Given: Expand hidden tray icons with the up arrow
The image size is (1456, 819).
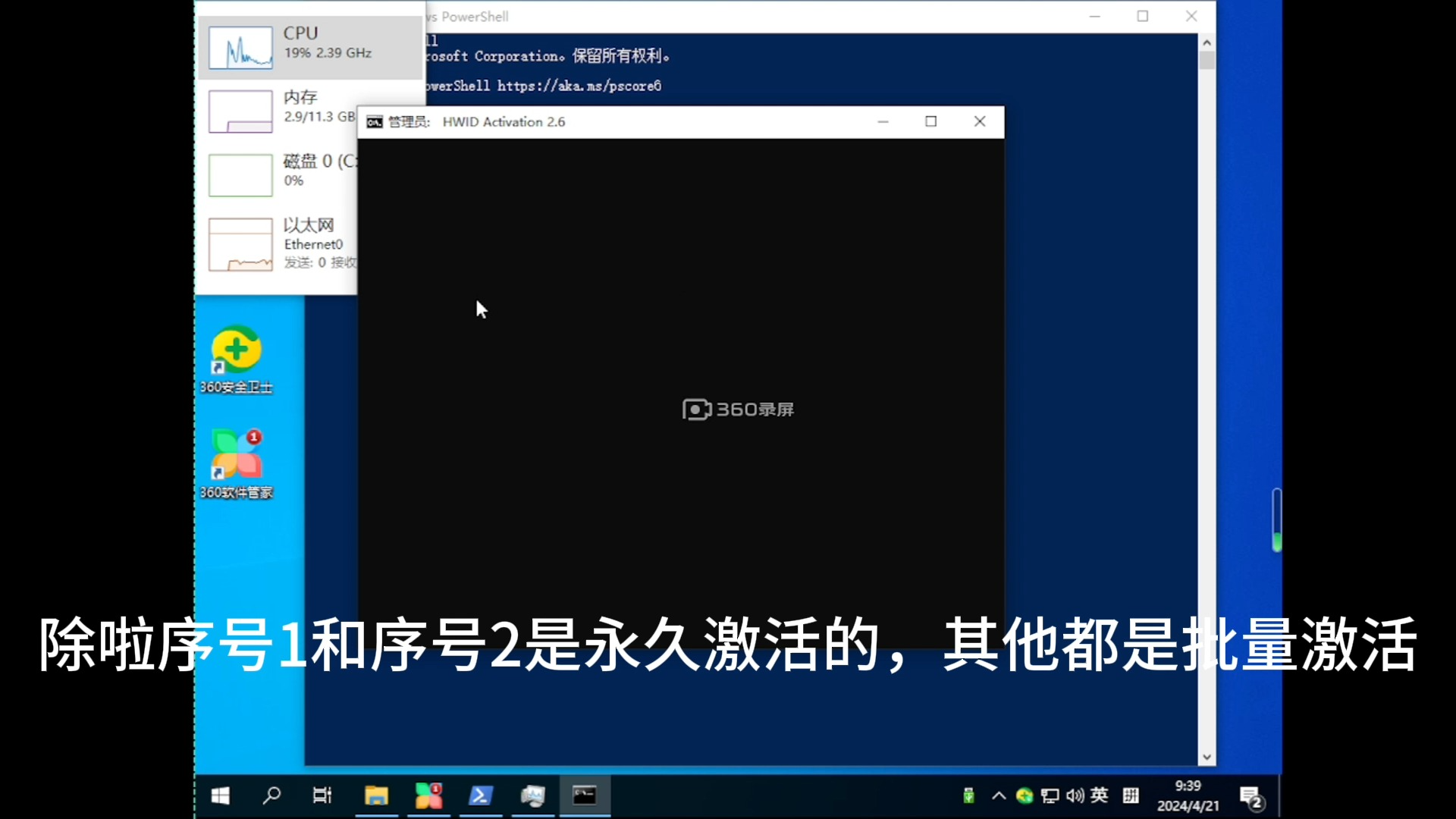Looking at the screenshot, I should [998, 795].
